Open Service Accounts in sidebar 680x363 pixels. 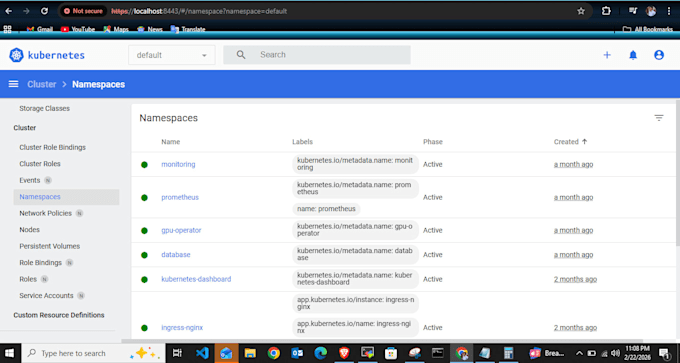pyautogui.click(x=46, y=296)
